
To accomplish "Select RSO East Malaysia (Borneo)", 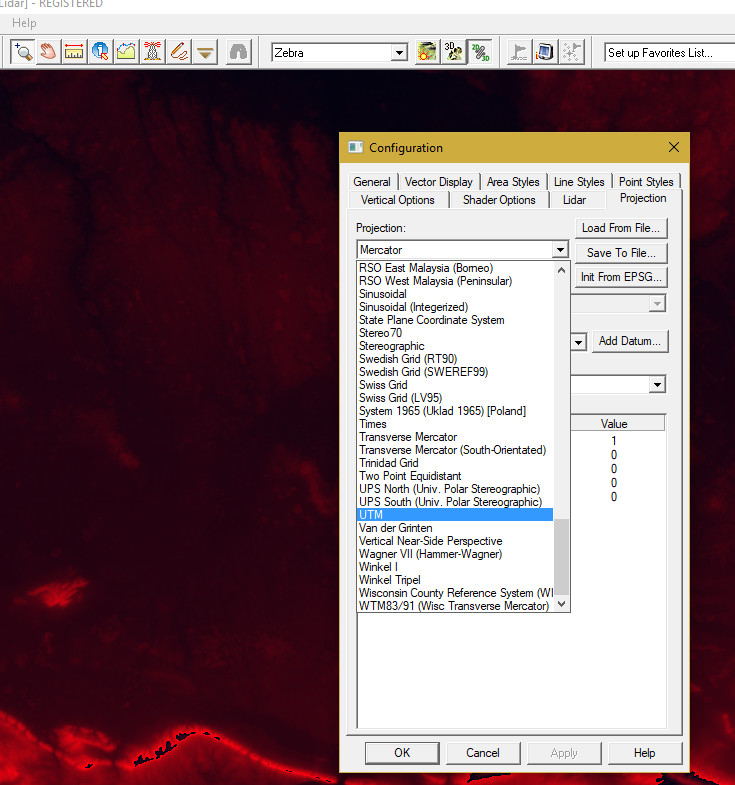I will point(455,268).
